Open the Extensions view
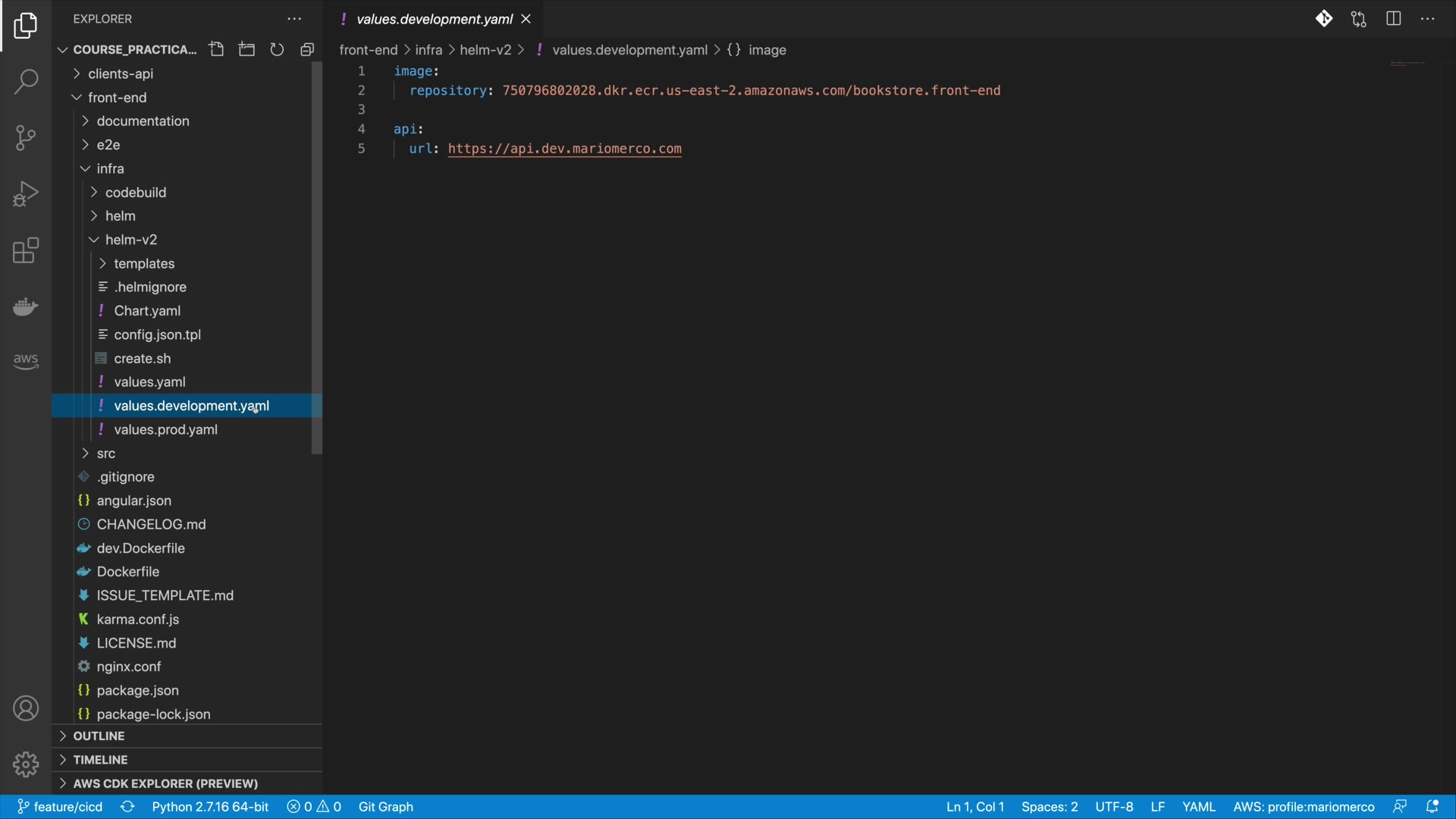 click(x=26, y=250)
